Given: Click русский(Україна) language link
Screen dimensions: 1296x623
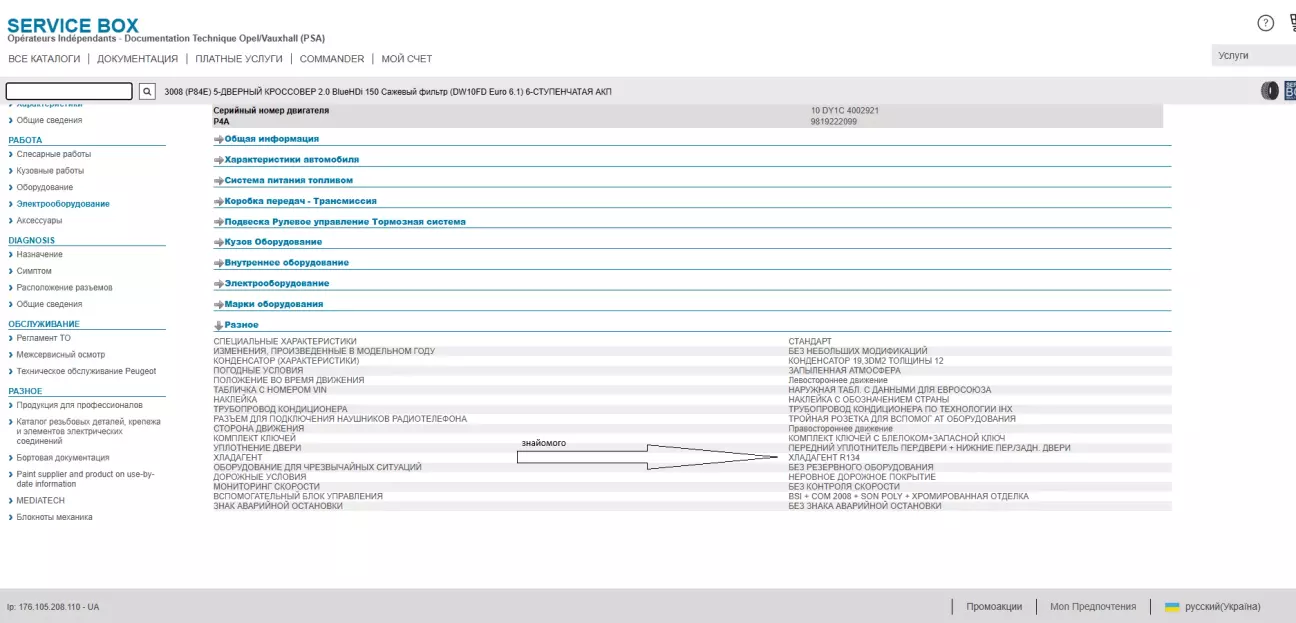Looking at the screenshot, I should pos(1222,607).
